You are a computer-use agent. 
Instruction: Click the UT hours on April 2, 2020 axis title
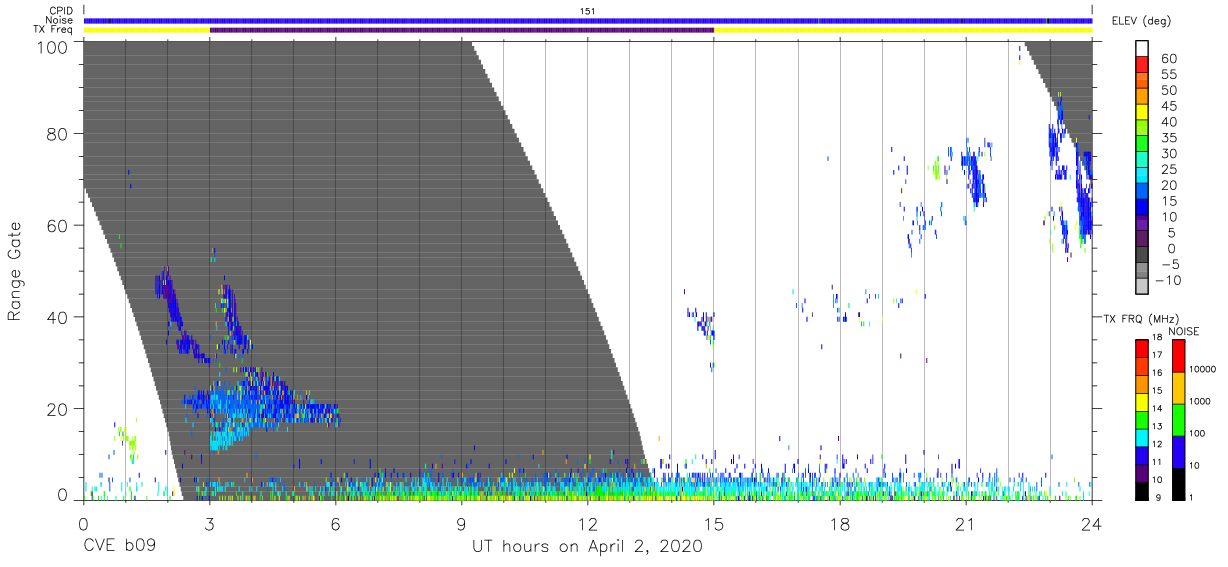[587, 547]
